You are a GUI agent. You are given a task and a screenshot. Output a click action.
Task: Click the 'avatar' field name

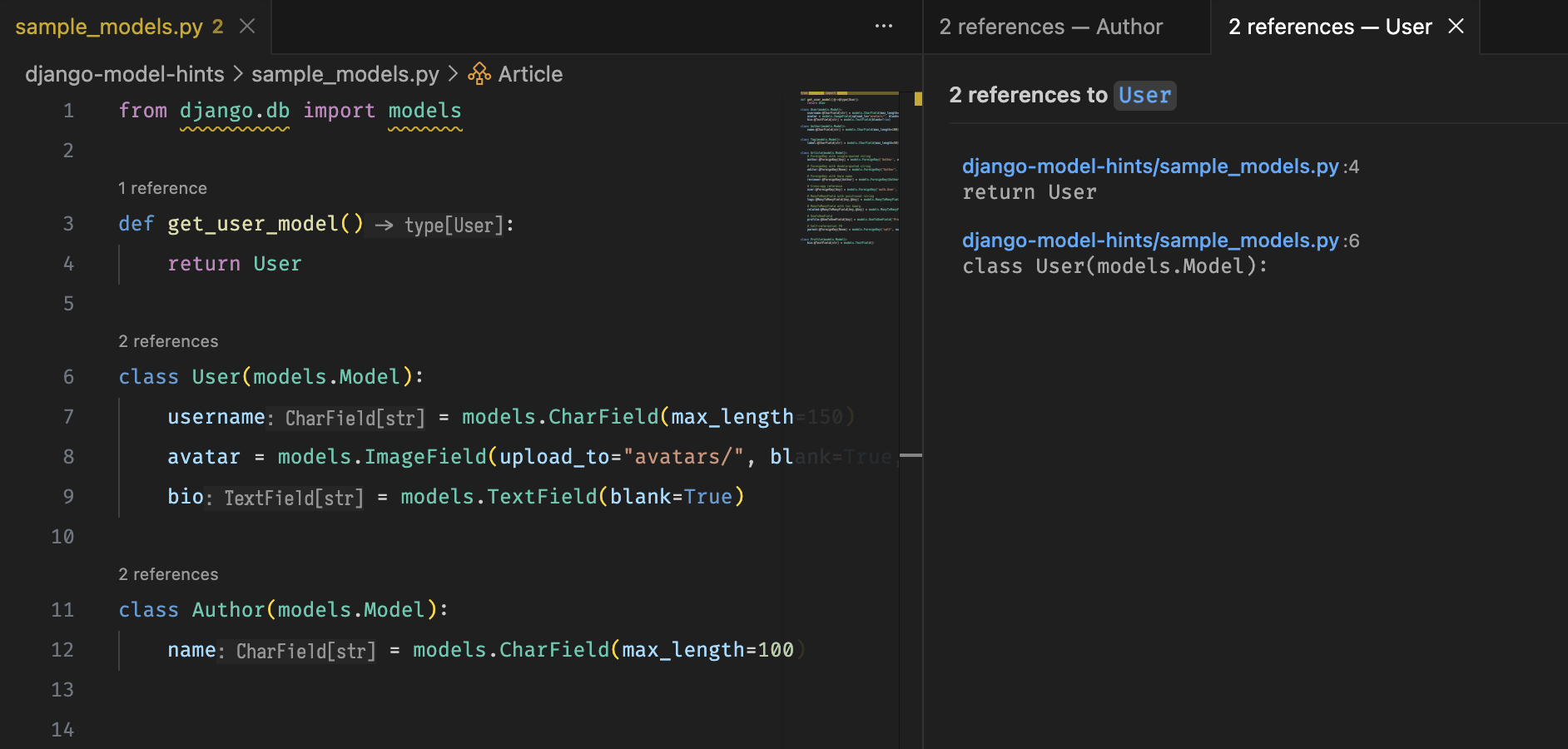(x=204, y=457)
